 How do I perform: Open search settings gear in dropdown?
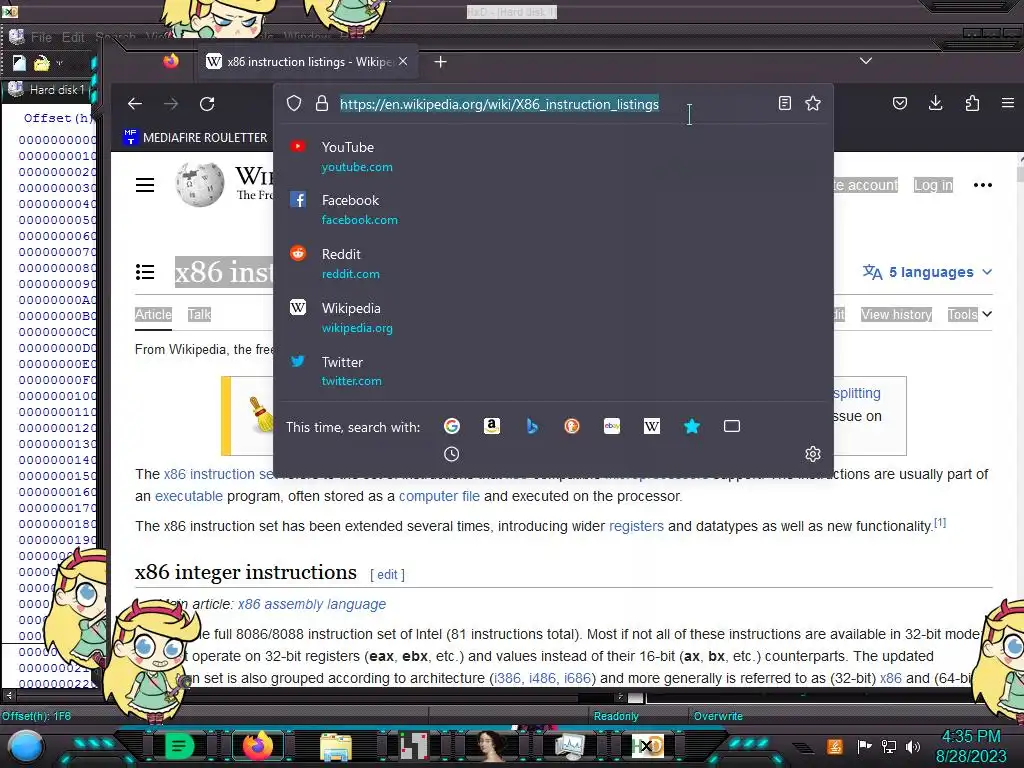(x=813, y=454)
